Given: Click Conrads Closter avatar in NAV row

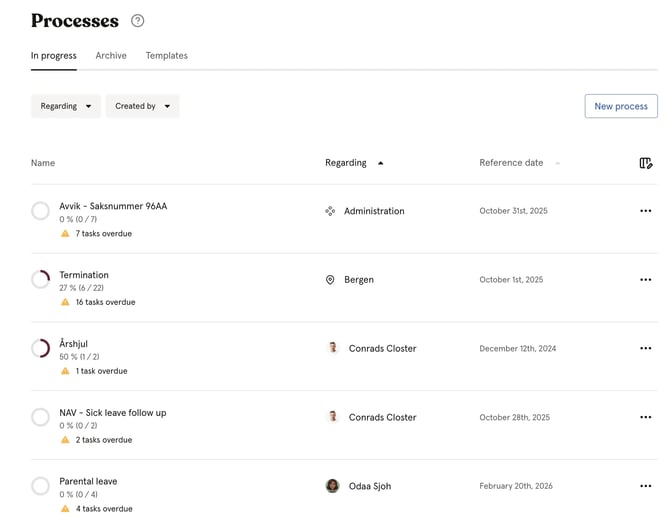Looking at the screenshot, I should [x=332, y=416].
